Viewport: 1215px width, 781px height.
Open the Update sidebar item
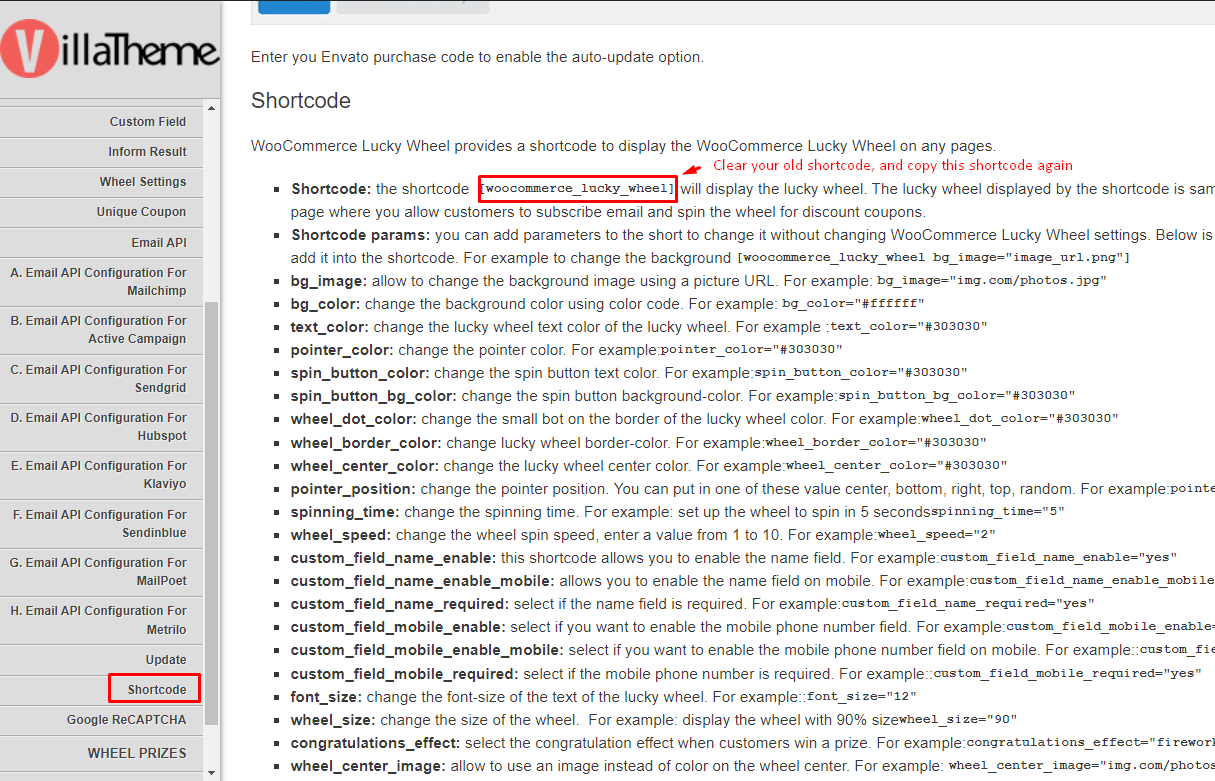[x=101, y=660]
